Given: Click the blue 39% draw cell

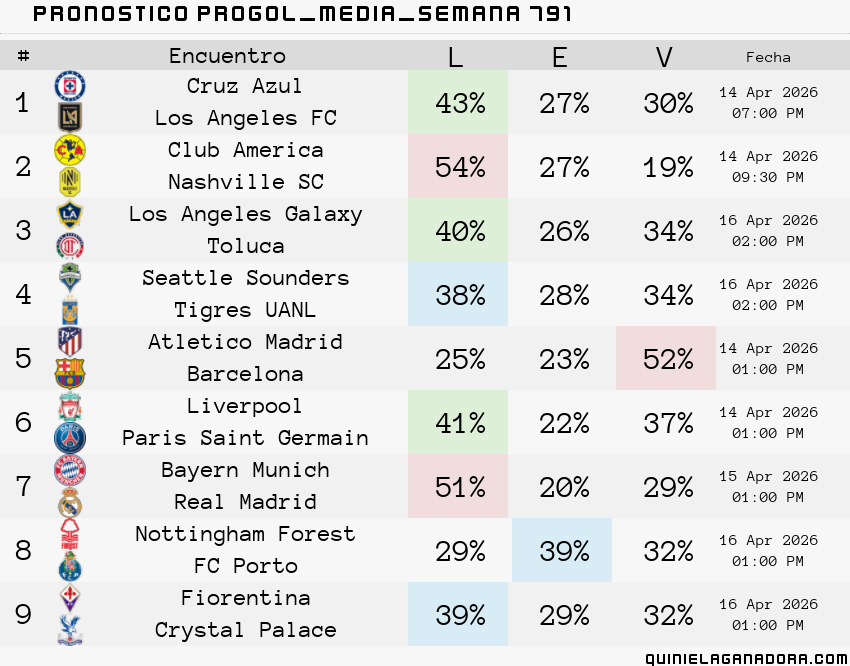Looking at the screenshot, I should (x=562, y=550).
